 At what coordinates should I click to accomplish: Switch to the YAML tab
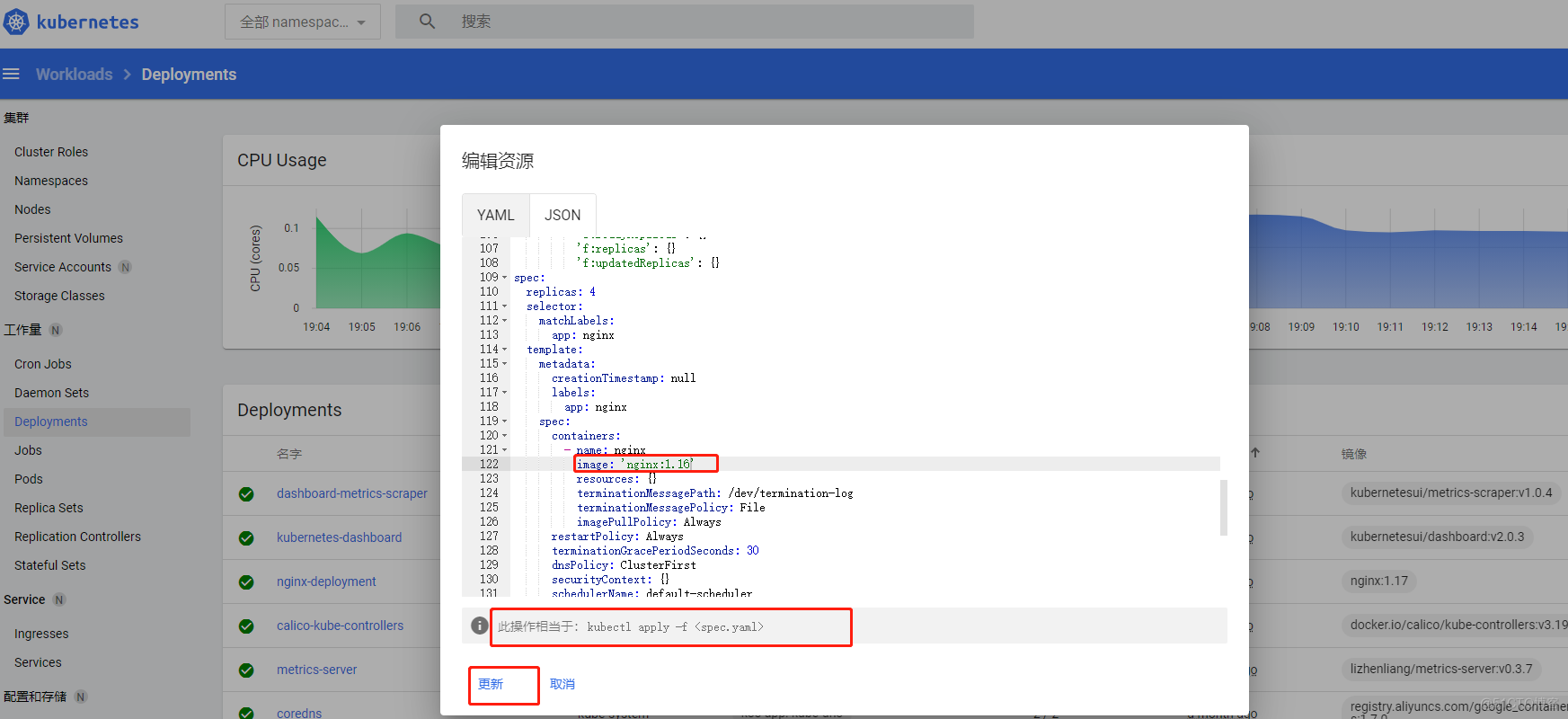tap(496, 215)
